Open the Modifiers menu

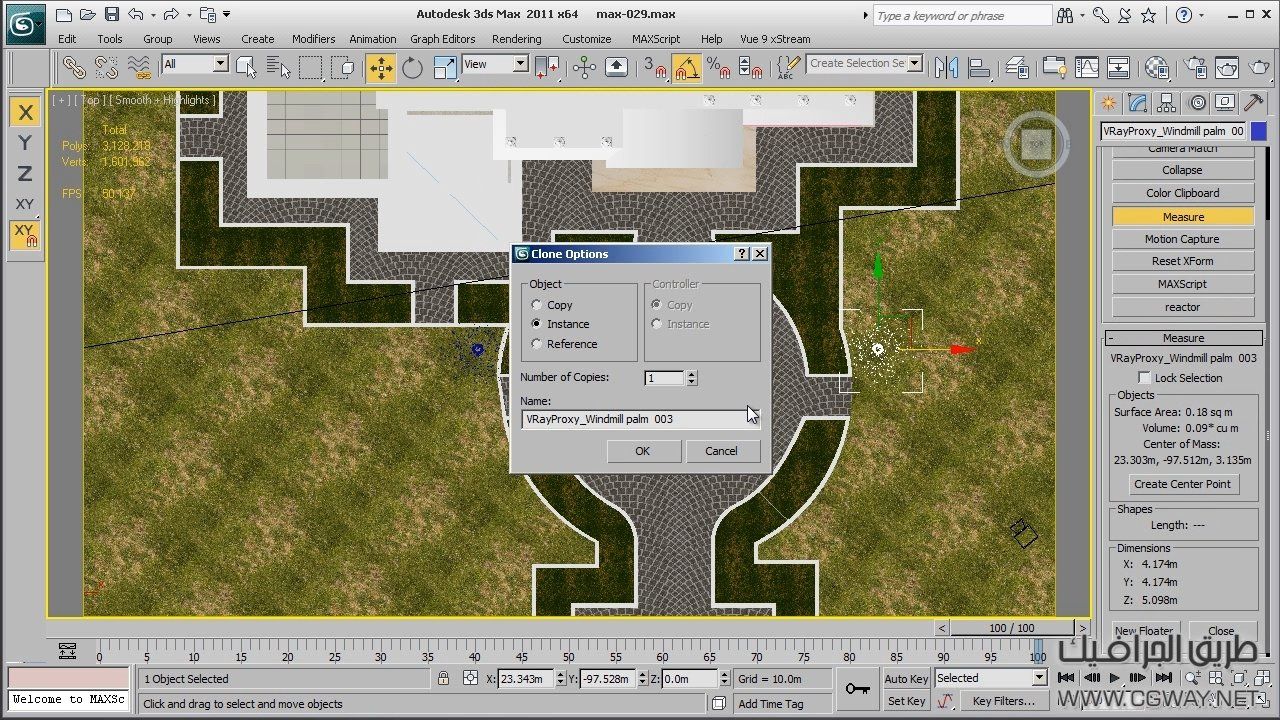pos(313,39)
